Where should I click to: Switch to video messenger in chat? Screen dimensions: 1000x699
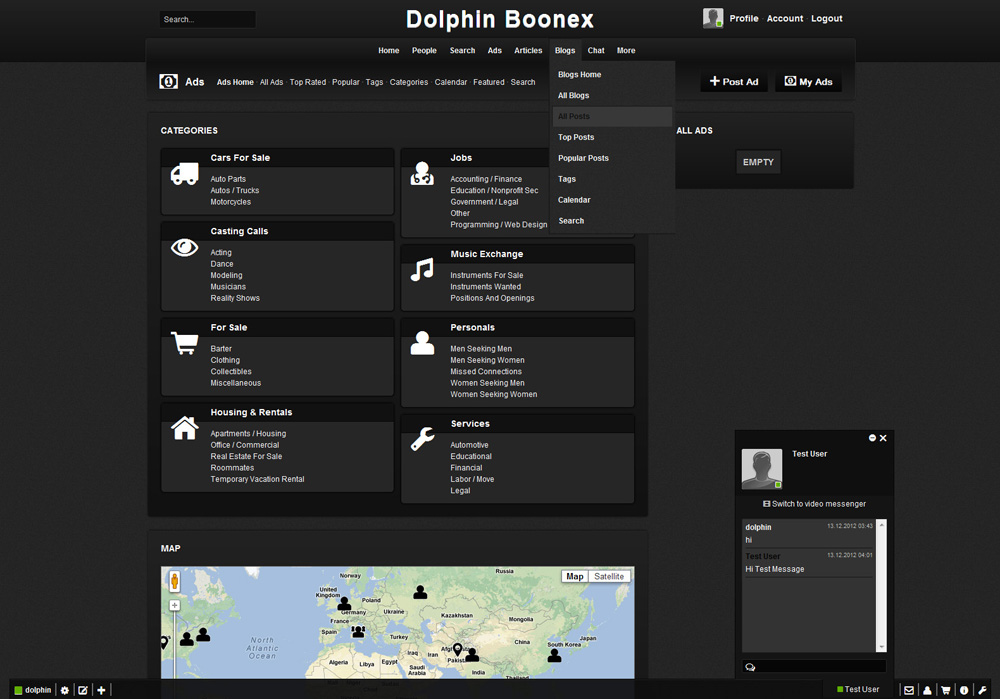814,504
